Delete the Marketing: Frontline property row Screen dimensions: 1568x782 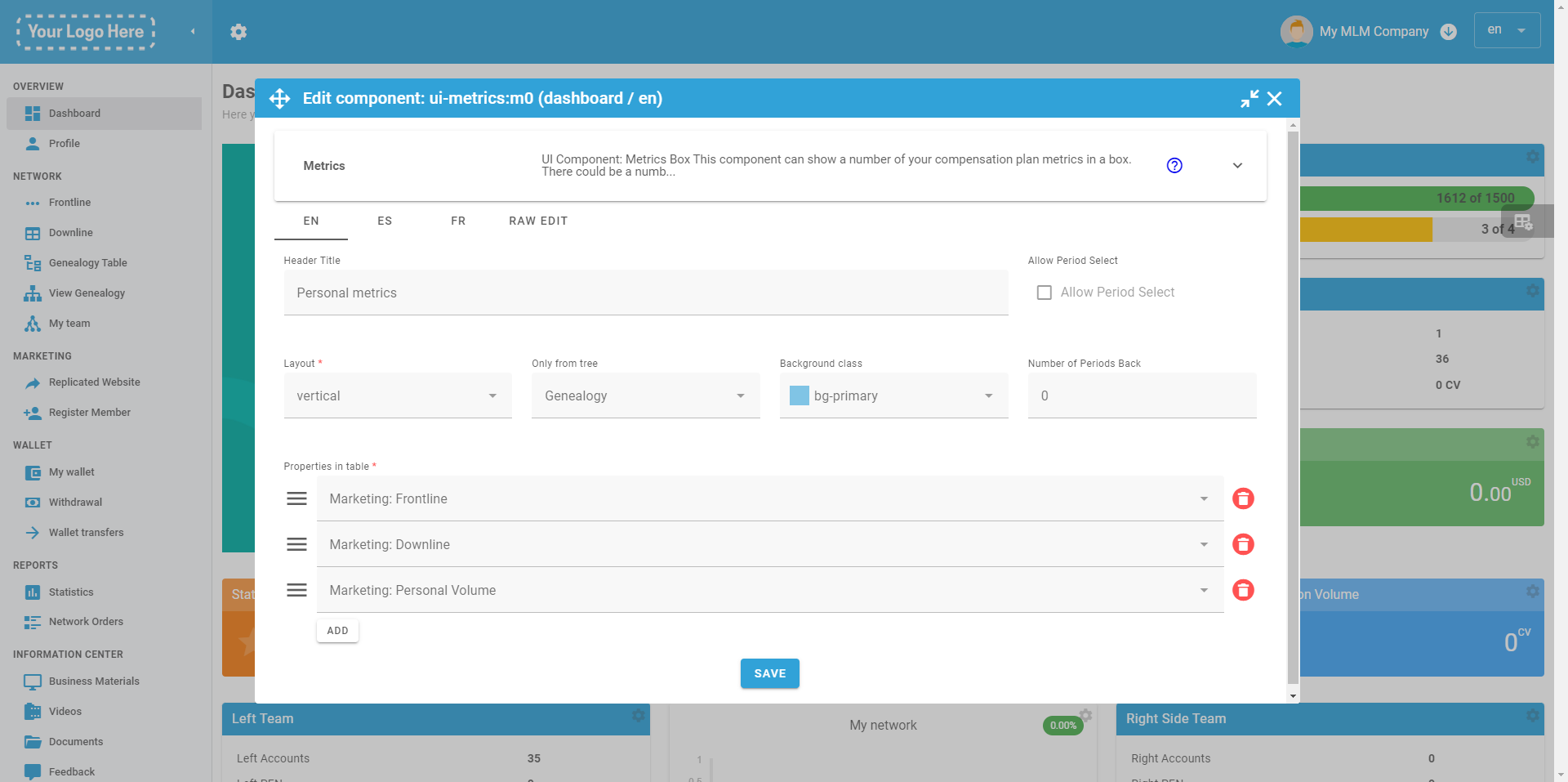pos(1243,498)
